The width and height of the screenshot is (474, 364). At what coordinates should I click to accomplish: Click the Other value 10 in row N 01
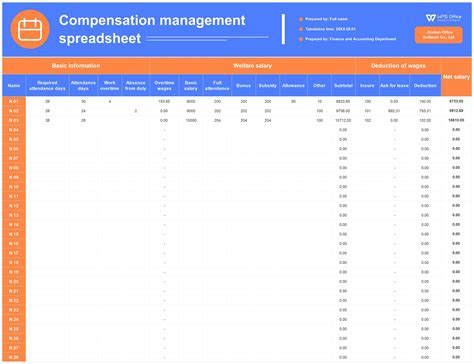click(x=319, y=101)
